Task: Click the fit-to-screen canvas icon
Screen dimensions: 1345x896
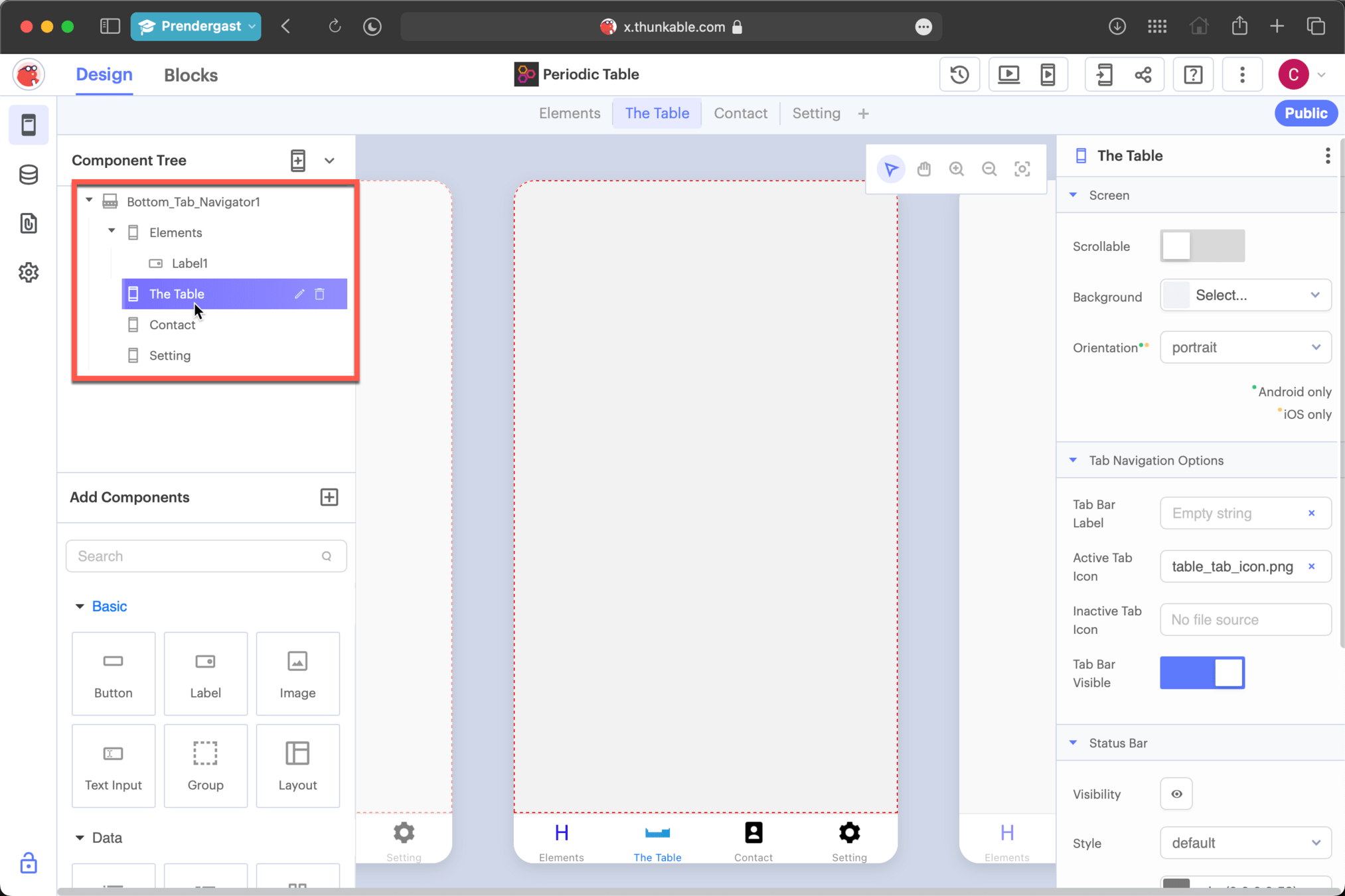Action: click(x=1022, y=169)
